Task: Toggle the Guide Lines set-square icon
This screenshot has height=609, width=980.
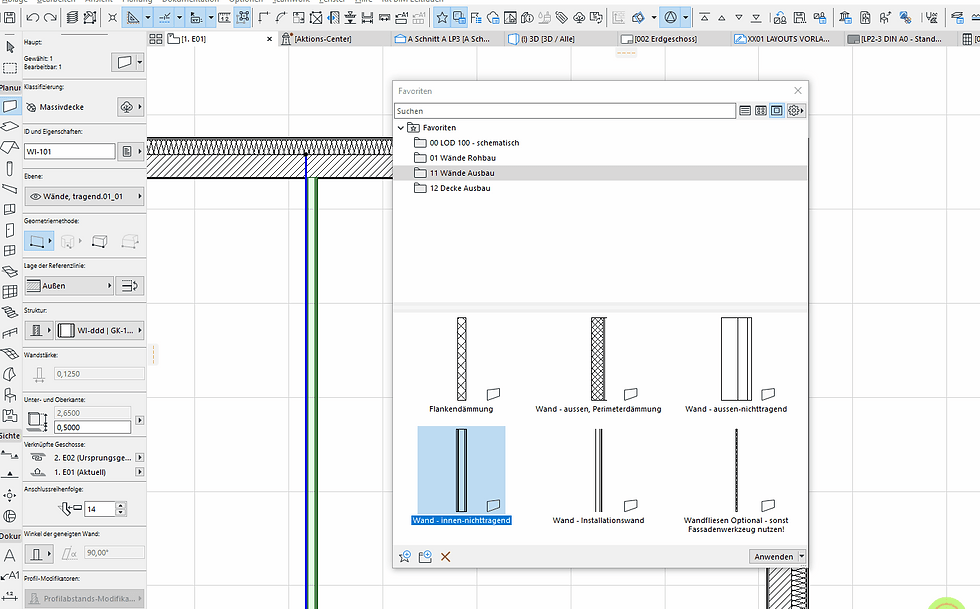Action: point(132,18)
